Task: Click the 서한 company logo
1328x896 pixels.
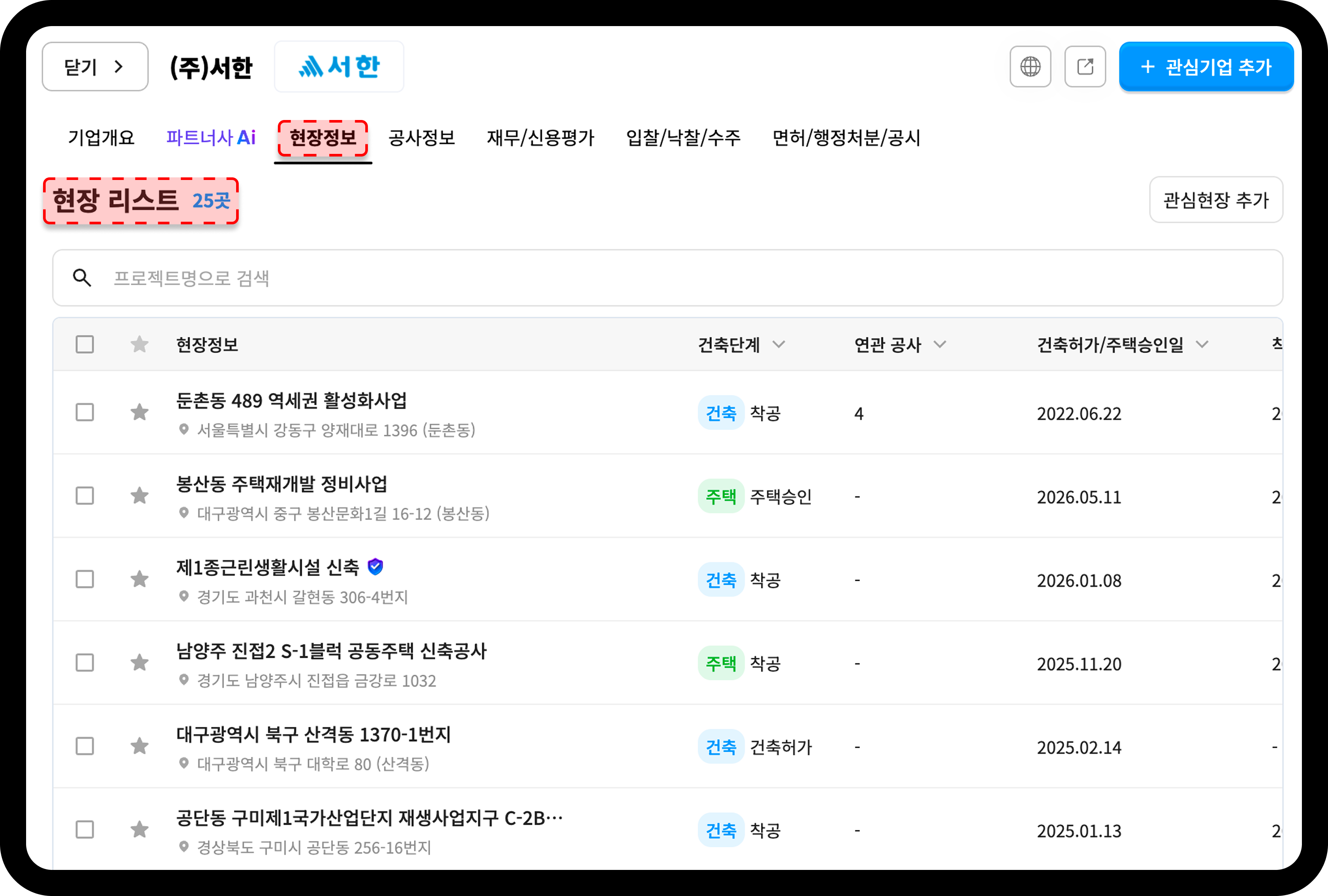Action: [x=339, y=66]
